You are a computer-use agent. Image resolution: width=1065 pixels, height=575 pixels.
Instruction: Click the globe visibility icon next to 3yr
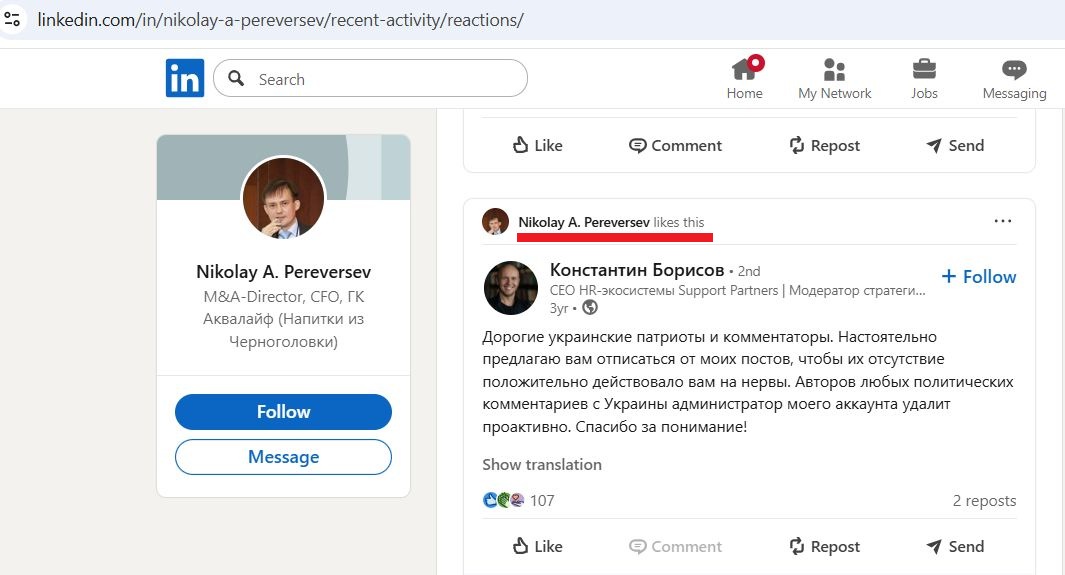click(590, 308)
